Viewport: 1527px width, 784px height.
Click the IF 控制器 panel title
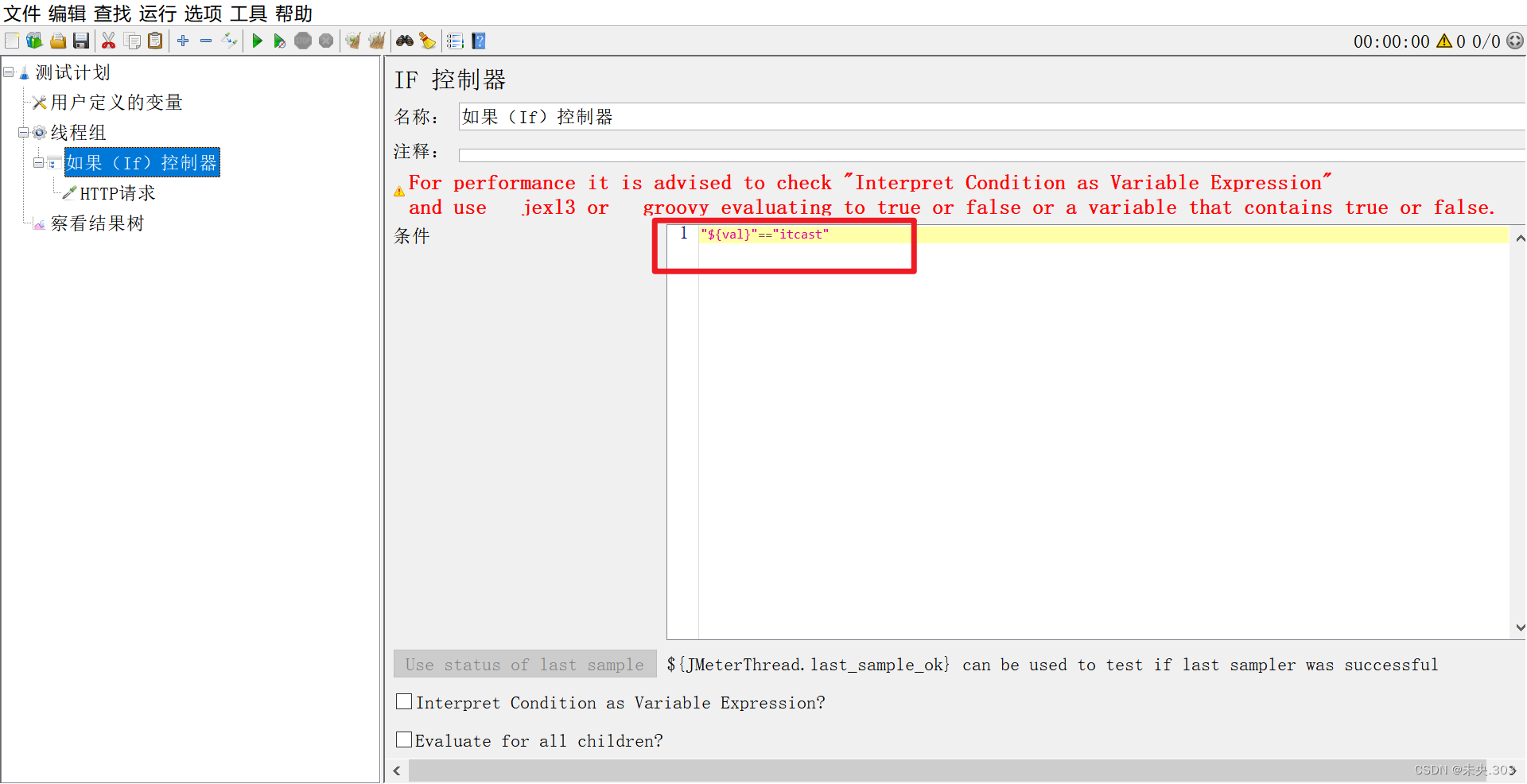[x=450, y=80]
